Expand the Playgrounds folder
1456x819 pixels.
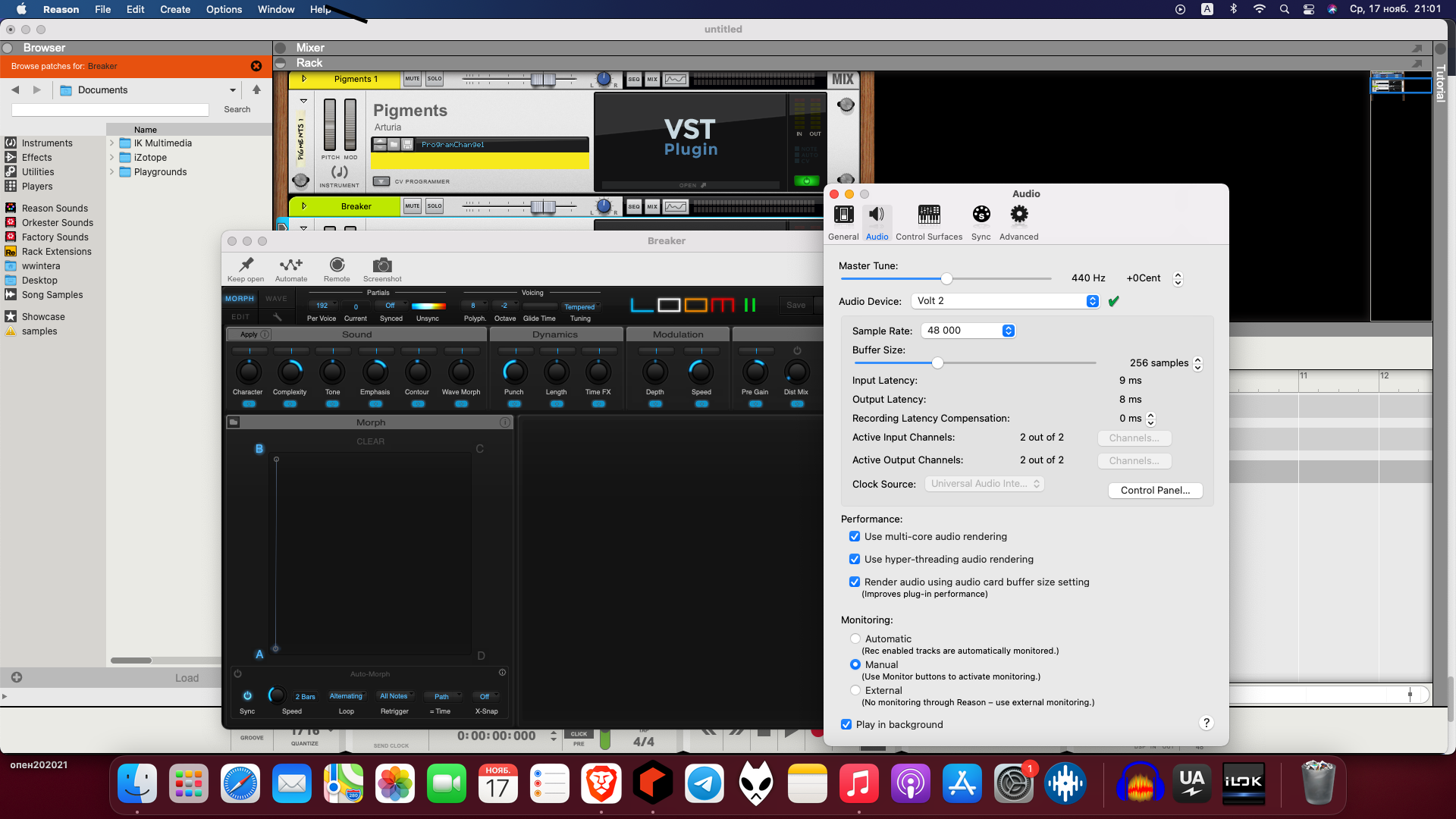pos(111,171)
